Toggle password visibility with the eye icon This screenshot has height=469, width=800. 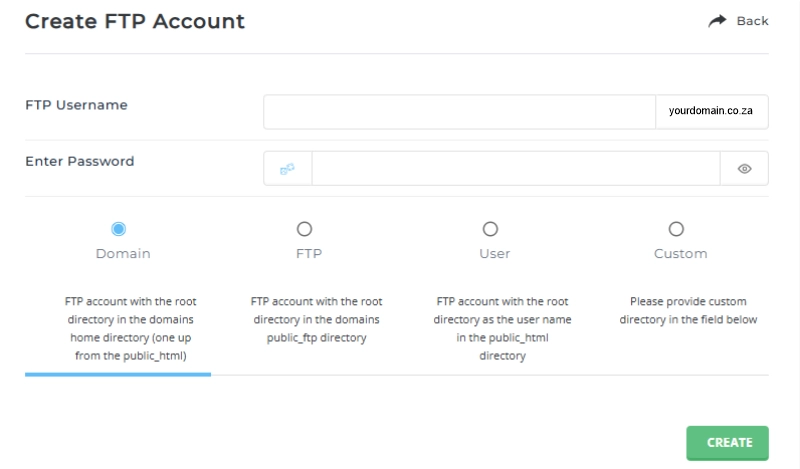(744, 169)
